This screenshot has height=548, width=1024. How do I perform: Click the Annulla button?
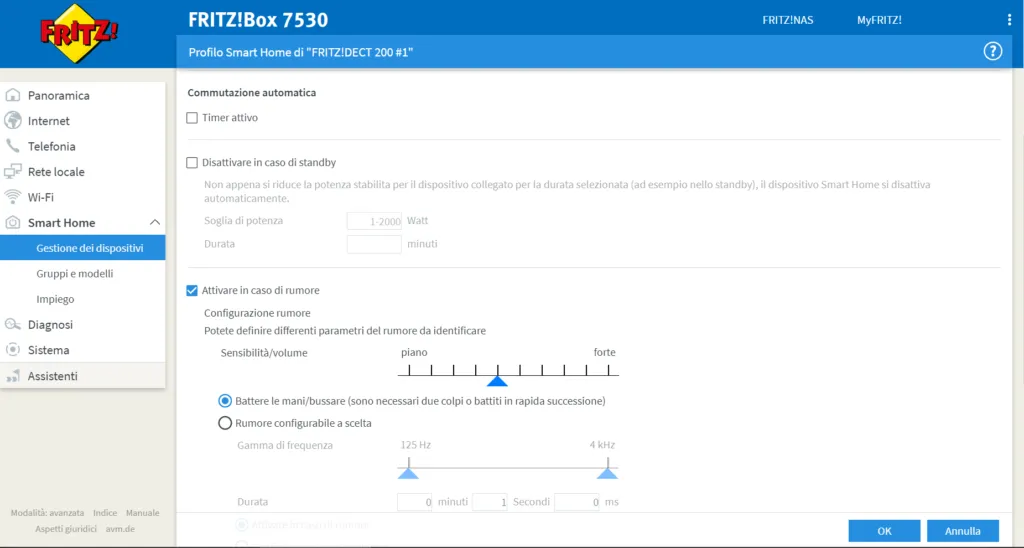pyautogui.click(x=963, y=531)
